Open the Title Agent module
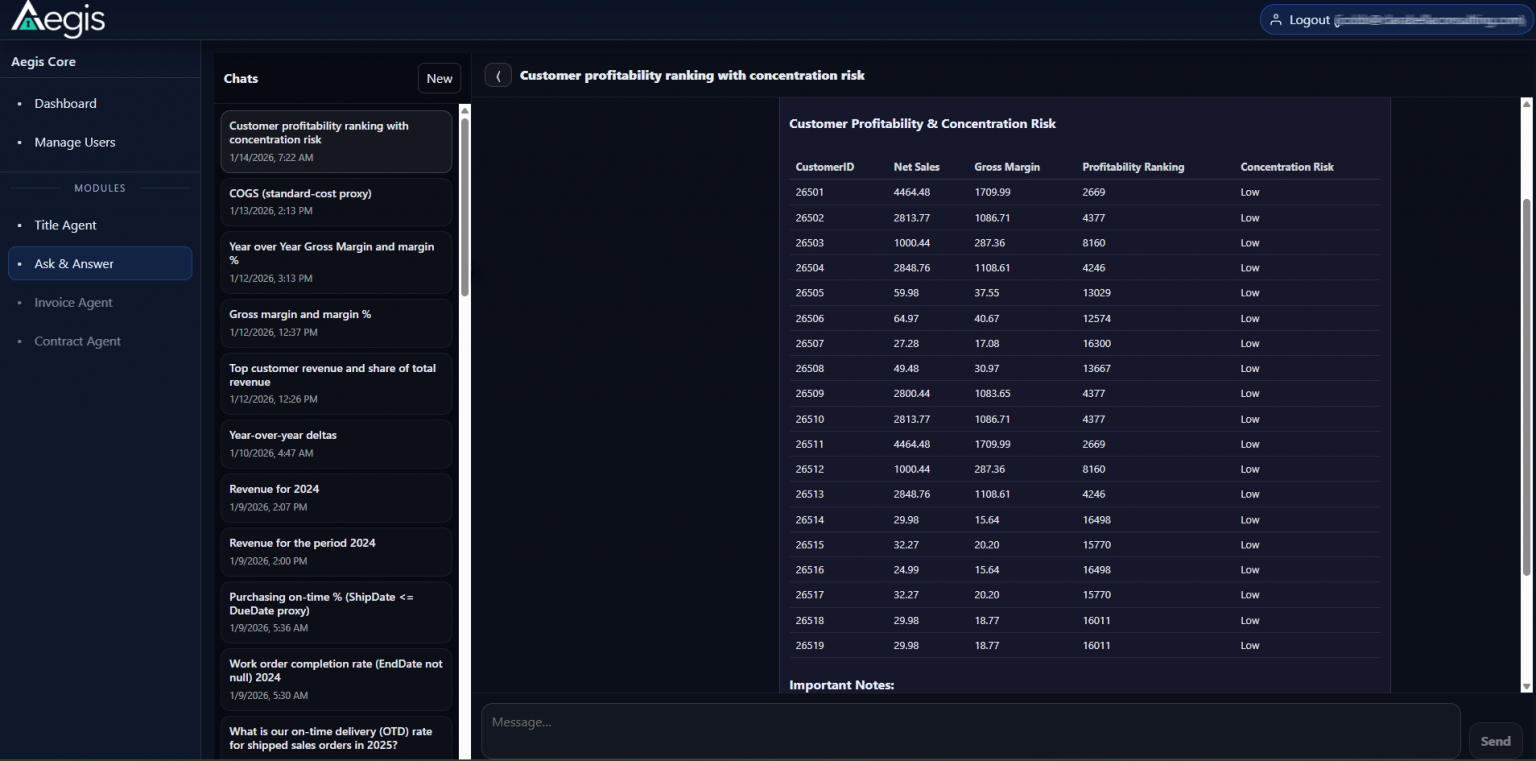Screen dimensions: 1536x761 65,226
